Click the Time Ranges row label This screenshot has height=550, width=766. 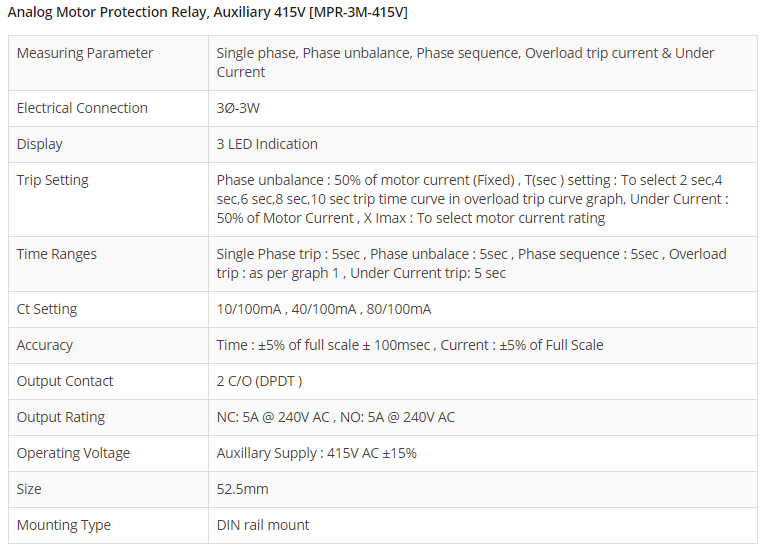click(x=57, y=254)
